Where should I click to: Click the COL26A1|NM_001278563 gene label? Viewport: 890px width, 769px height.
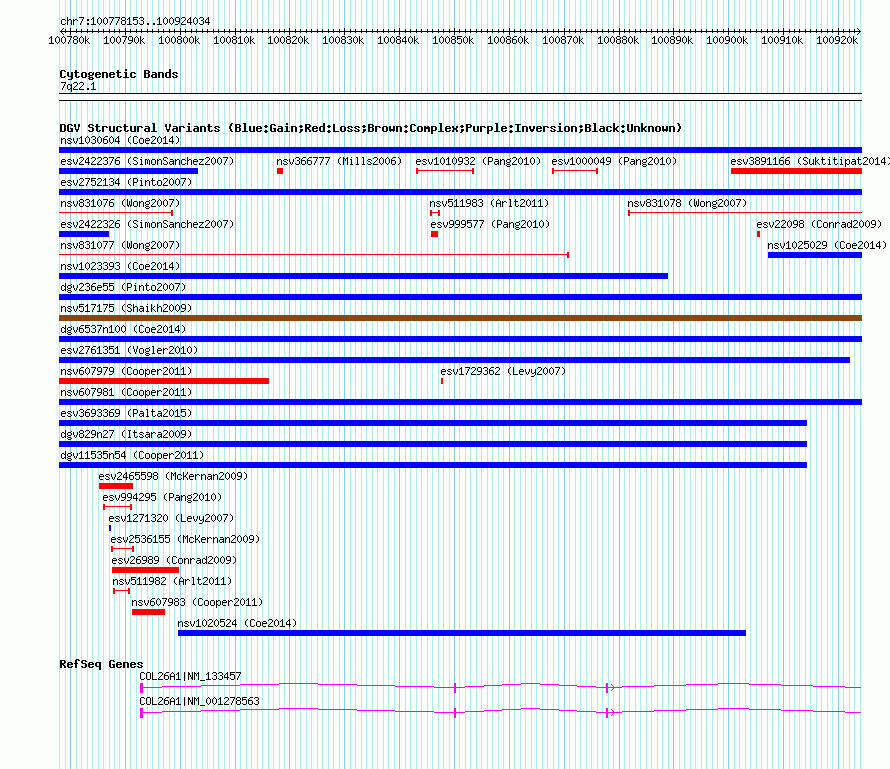199,701
